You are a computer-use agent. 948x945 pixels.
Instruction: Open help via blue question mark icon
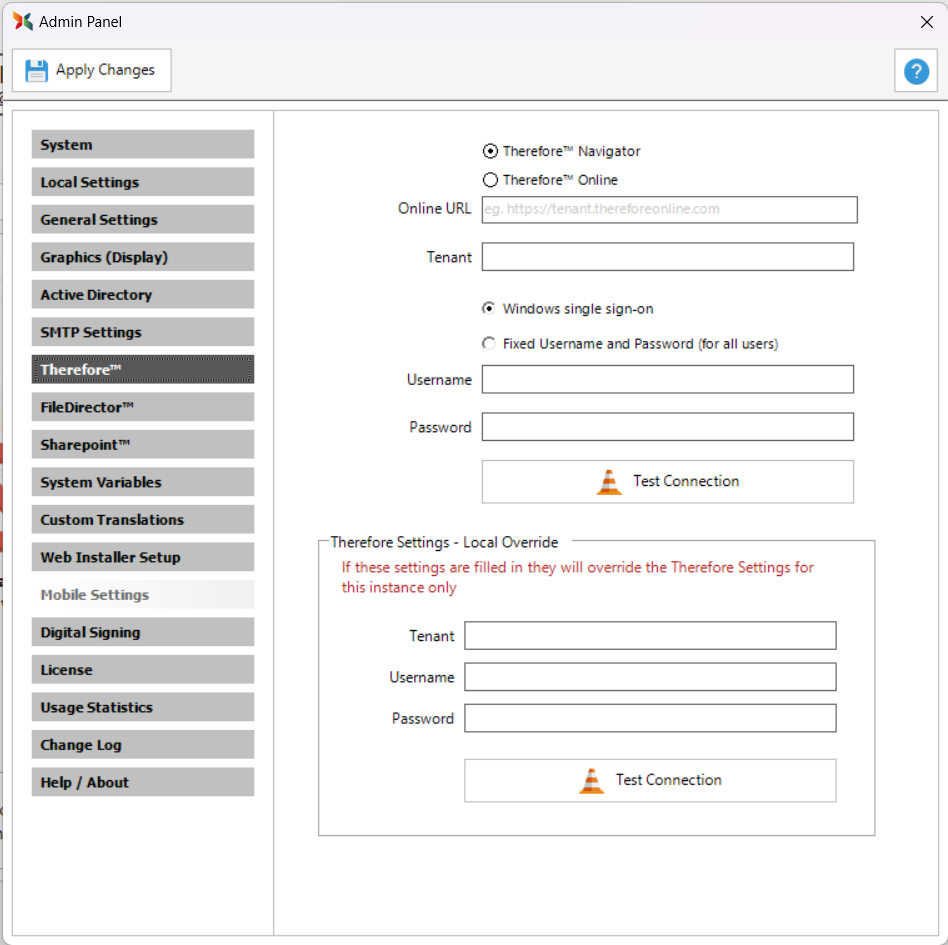coord(915,71)
